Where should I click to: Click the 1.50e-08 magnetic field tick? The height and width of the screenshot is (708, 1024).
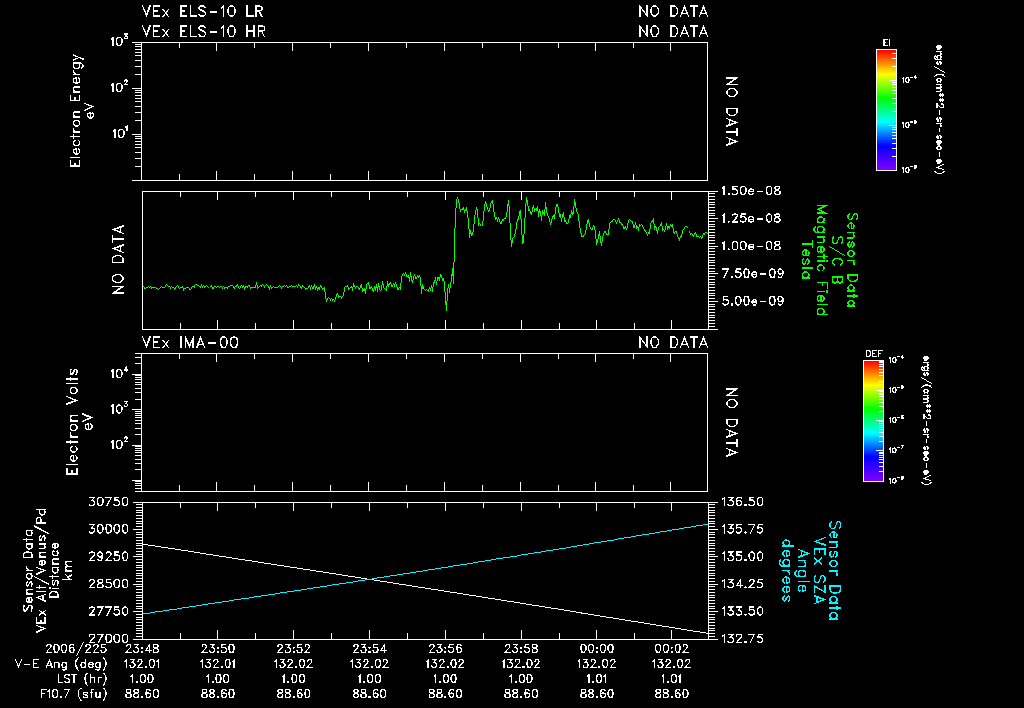[x=750, y=191]
